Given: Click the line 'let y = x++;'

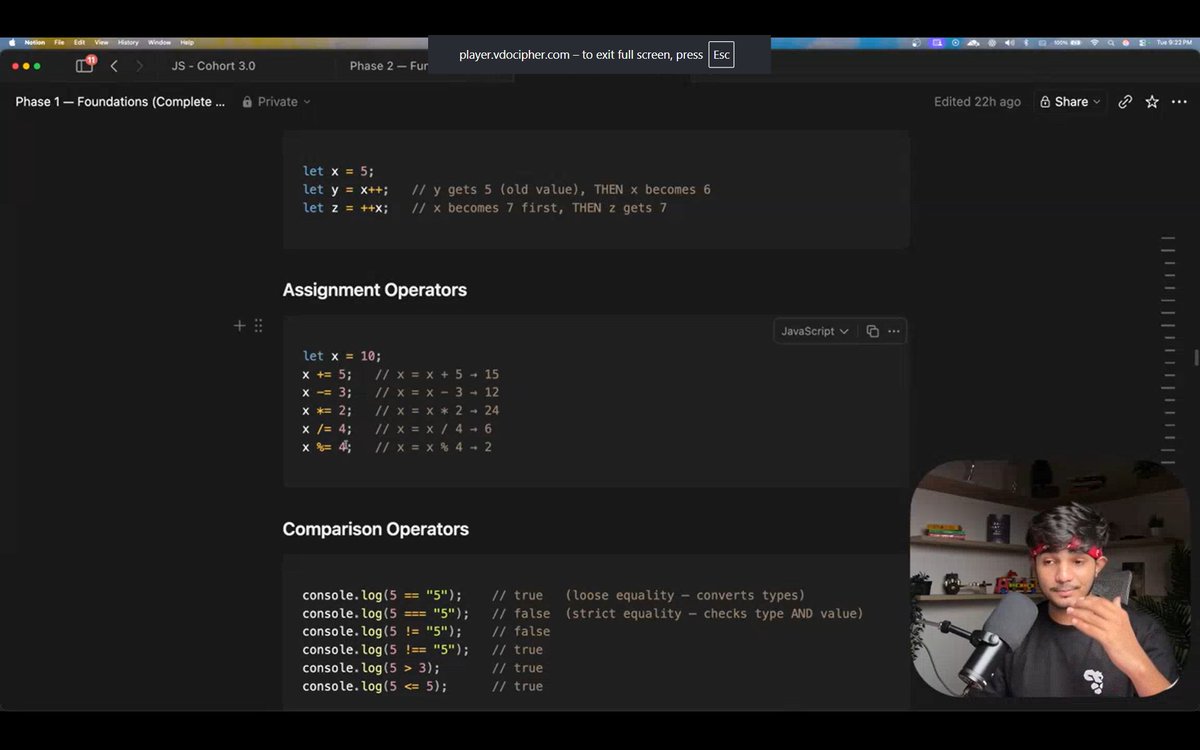Looking at the screenshot, I should 346,189.
